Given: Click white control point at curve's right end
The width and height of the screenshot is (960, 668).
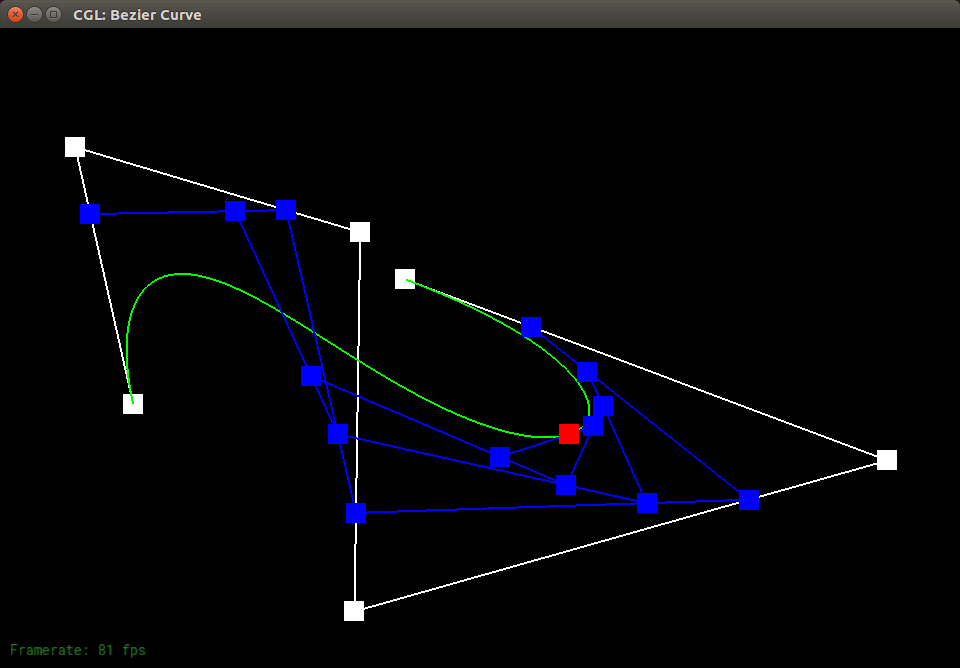Looking at the screenshot, I should tap(405, 279).
